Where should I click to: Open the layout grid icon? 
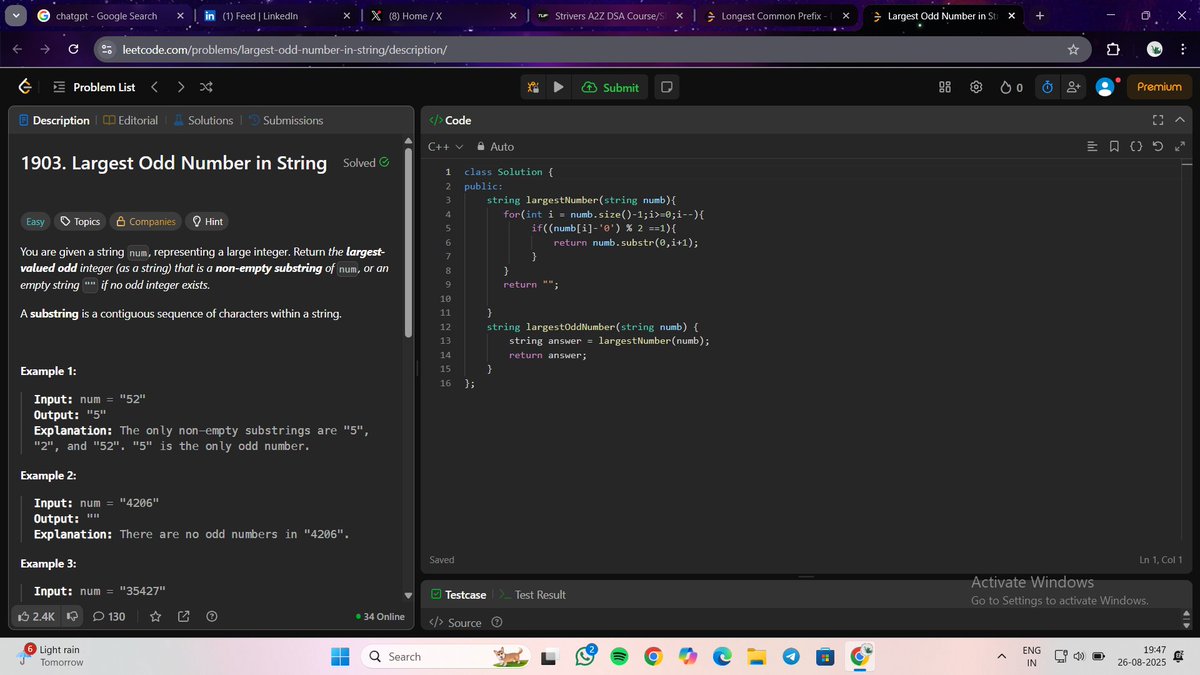945,87
